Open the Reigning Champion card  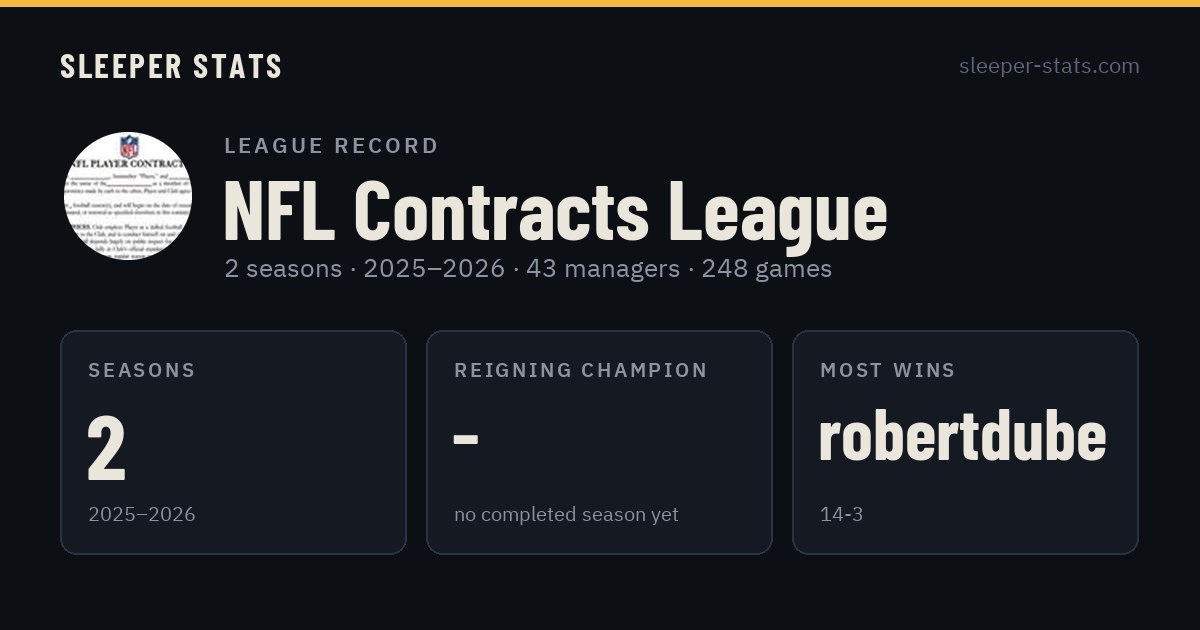coord(599,442)
